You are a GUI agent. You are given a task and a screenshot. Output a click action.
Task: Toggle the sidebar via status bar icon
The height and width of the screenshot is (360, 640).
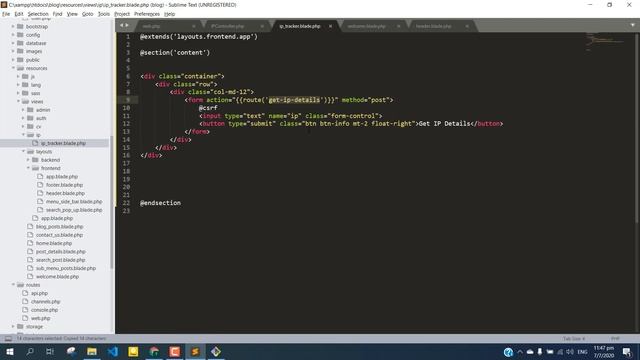[8, 338]
